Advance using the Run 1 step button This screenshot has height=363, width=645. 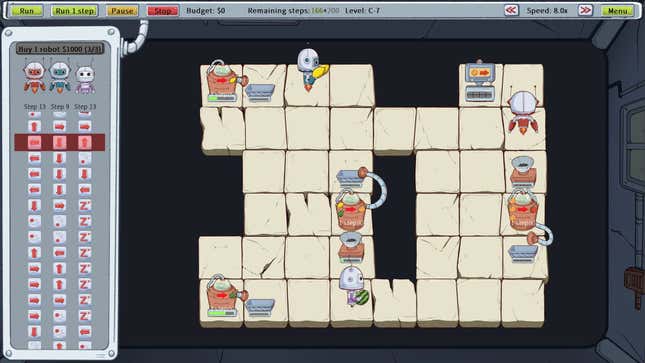74,11
